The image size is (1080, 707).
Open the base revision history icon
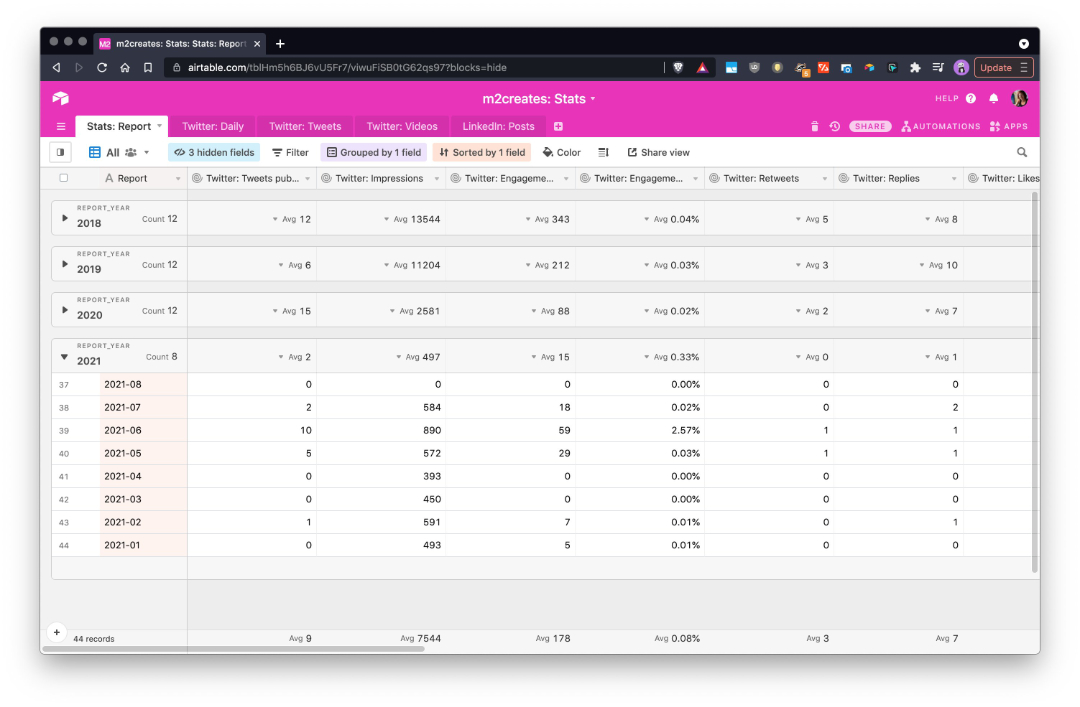point(835,126)
